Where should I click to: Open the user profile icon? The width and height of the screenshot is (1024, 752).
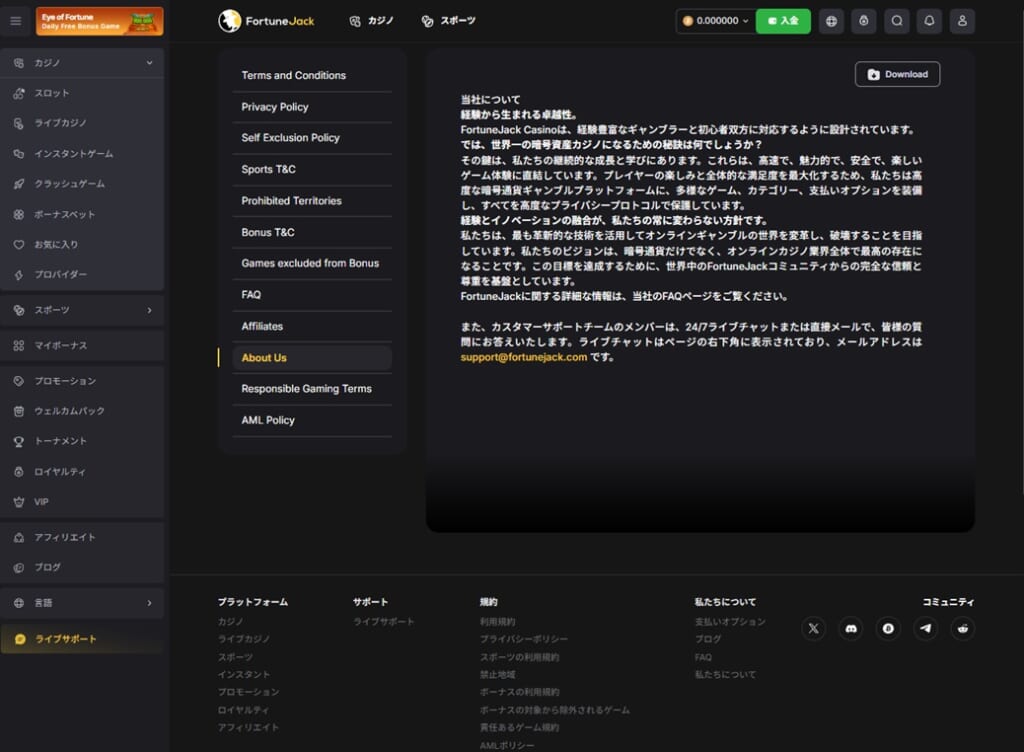click(x=962, y=21)
